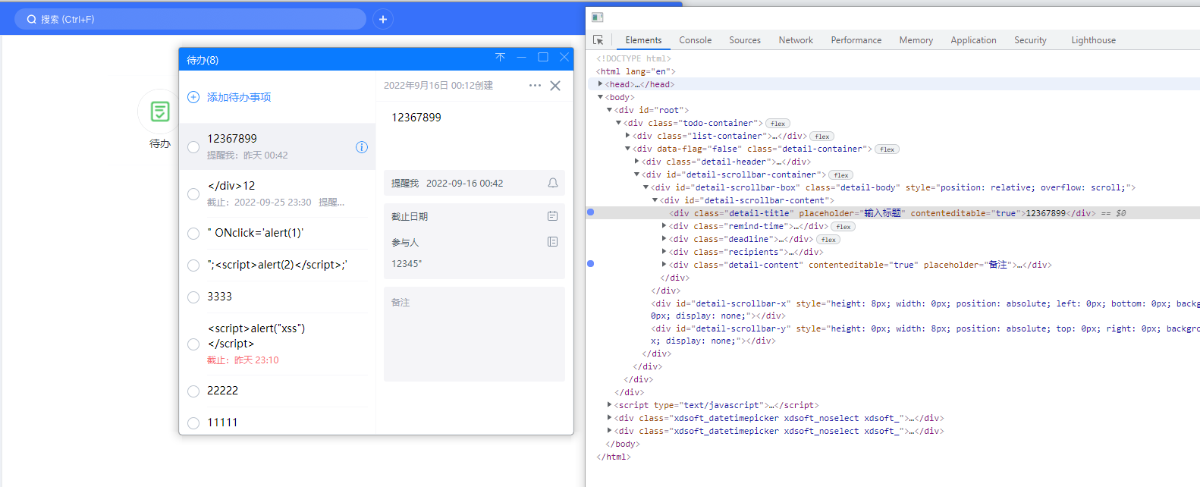Click flex badge on deadline div
Image resolution: width=1200 pixels, height=487 pixels.
click(829, 240)
